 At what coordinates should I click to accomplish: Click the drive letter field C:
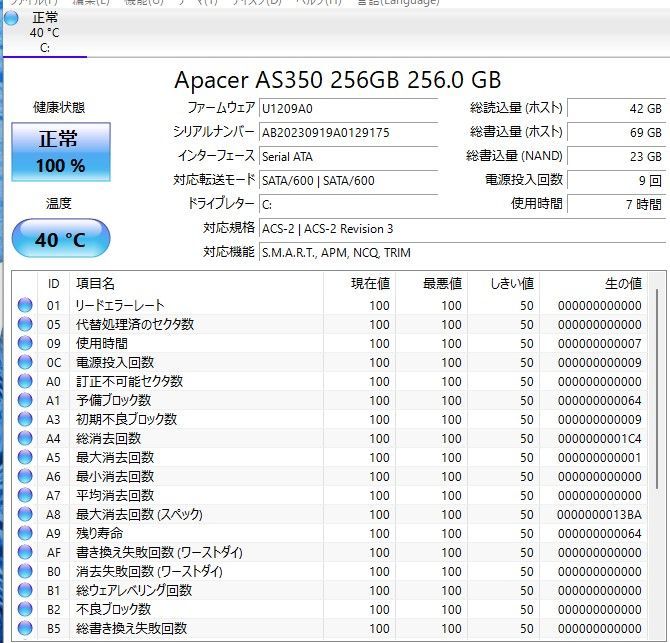(348, 204)
